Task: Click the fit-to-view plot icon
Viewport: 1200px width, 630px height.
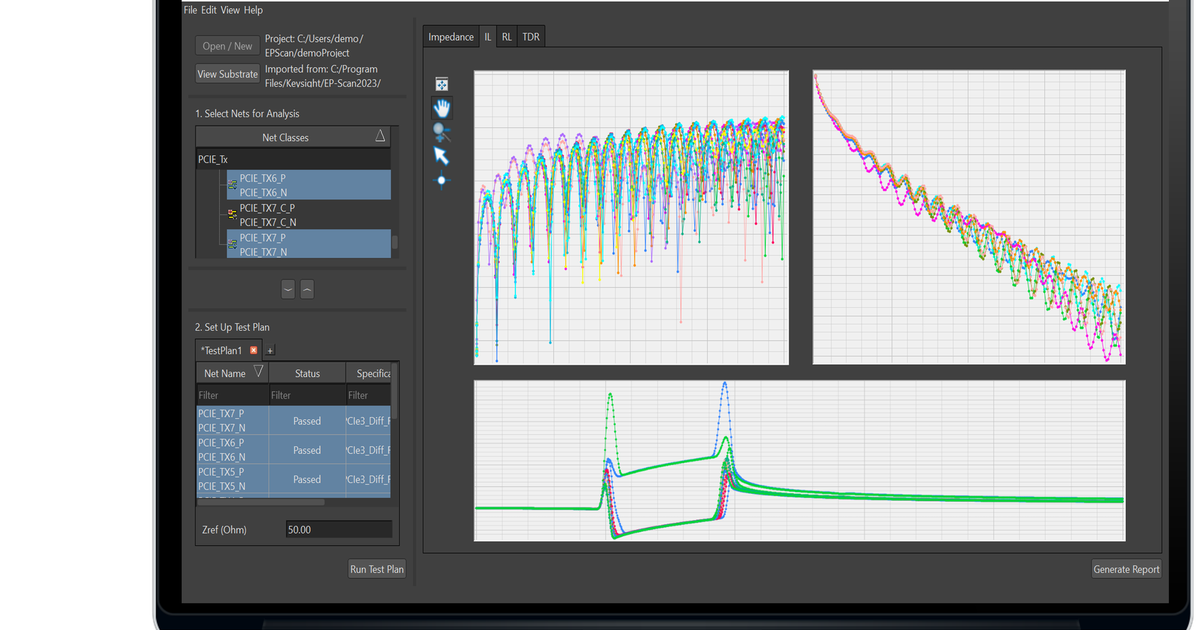Action: 441,85
